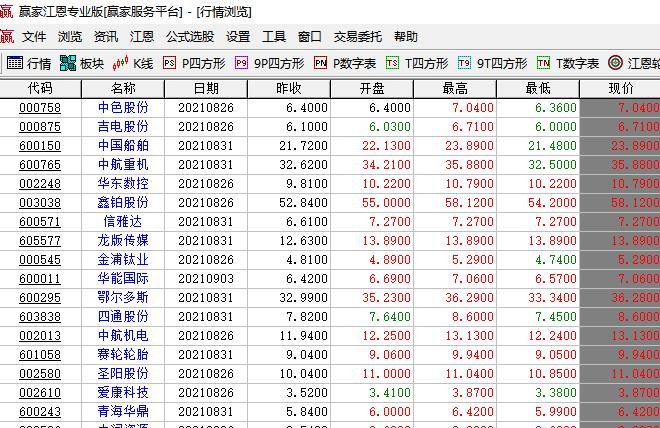Open the K线 candlestick chart icon
Image resolution: width=660 pixels, height=428 pixels.
point(120,63)
